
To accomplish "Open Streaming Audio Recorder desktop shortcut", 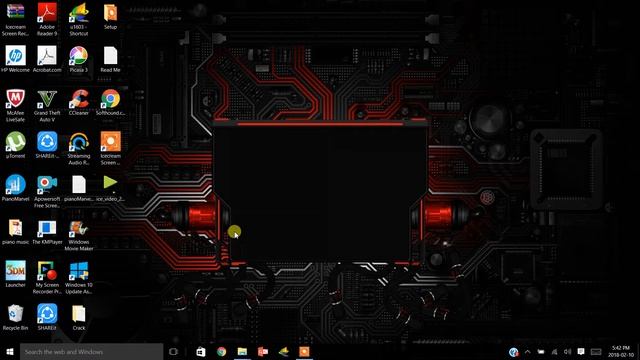I will 79,148.
